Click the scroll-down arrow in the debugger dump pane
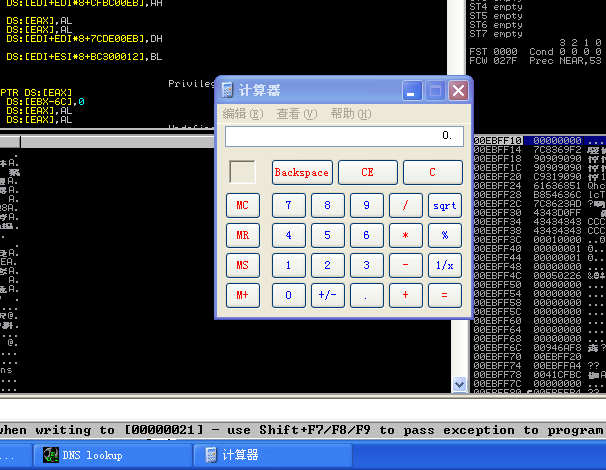 coord(459,385)
